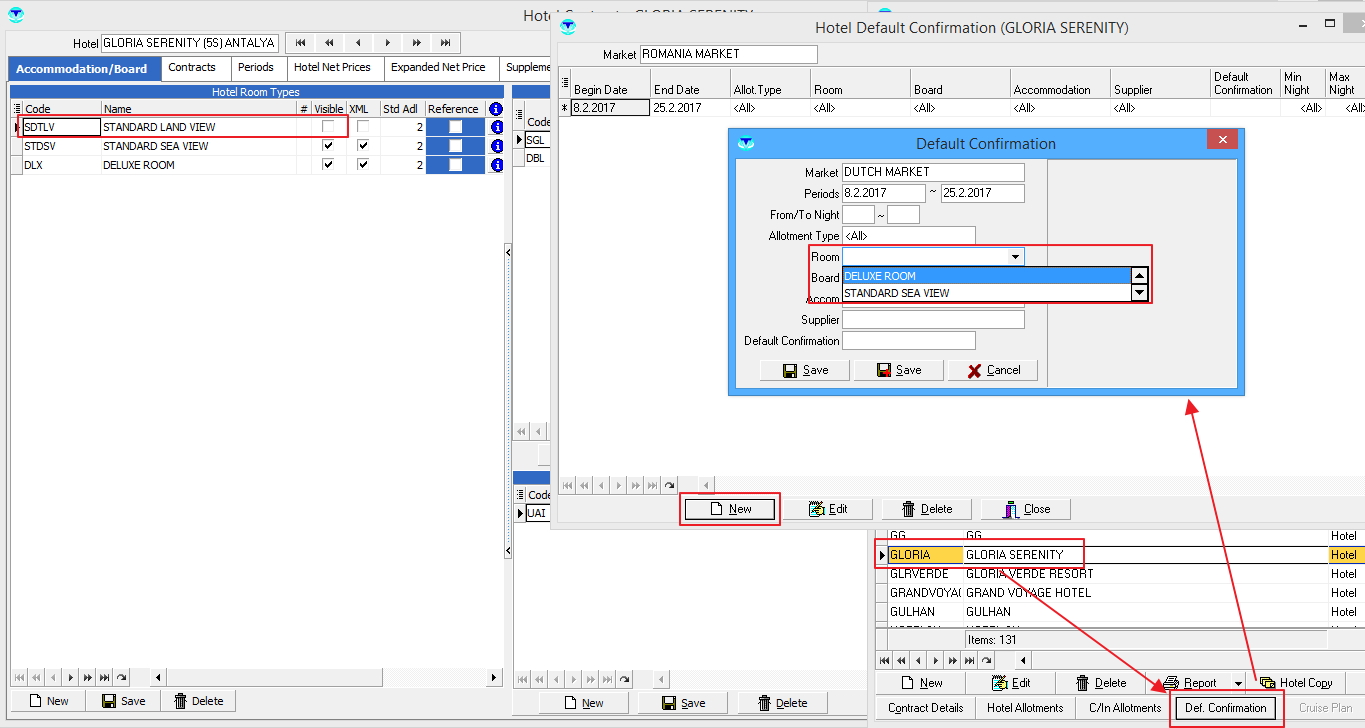Click the Hotel Copy button

1296,683
